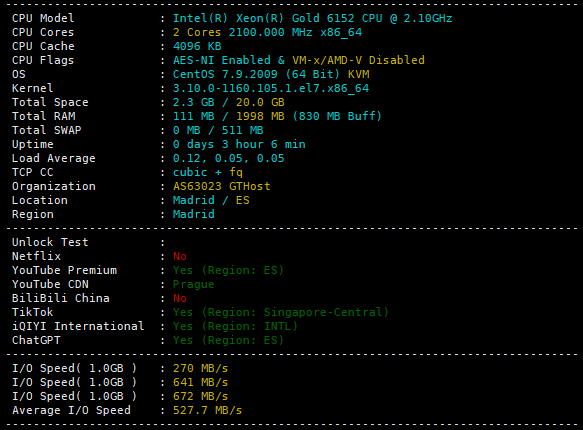Viewport: 583px width, 430px height.
Task: Select the Total RAM 111 MB value
Action: tap(194, 116)
